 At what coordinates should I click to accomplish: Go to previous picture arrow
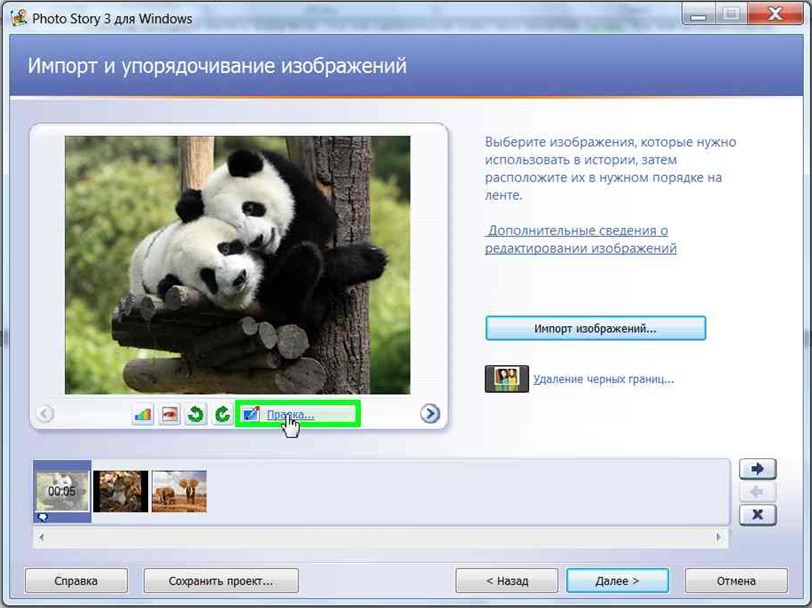click(x=46, y=414)
